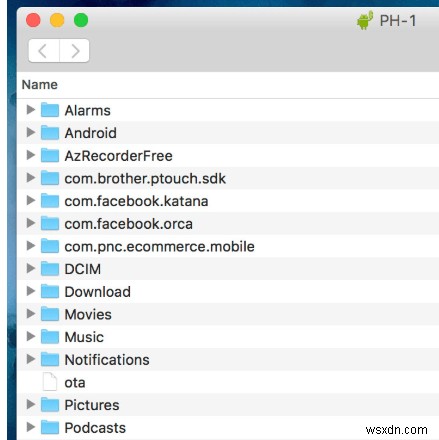Select the DCIM folder name
The image size is (439, 440).
pyautogui.click(x=83, y=269)
